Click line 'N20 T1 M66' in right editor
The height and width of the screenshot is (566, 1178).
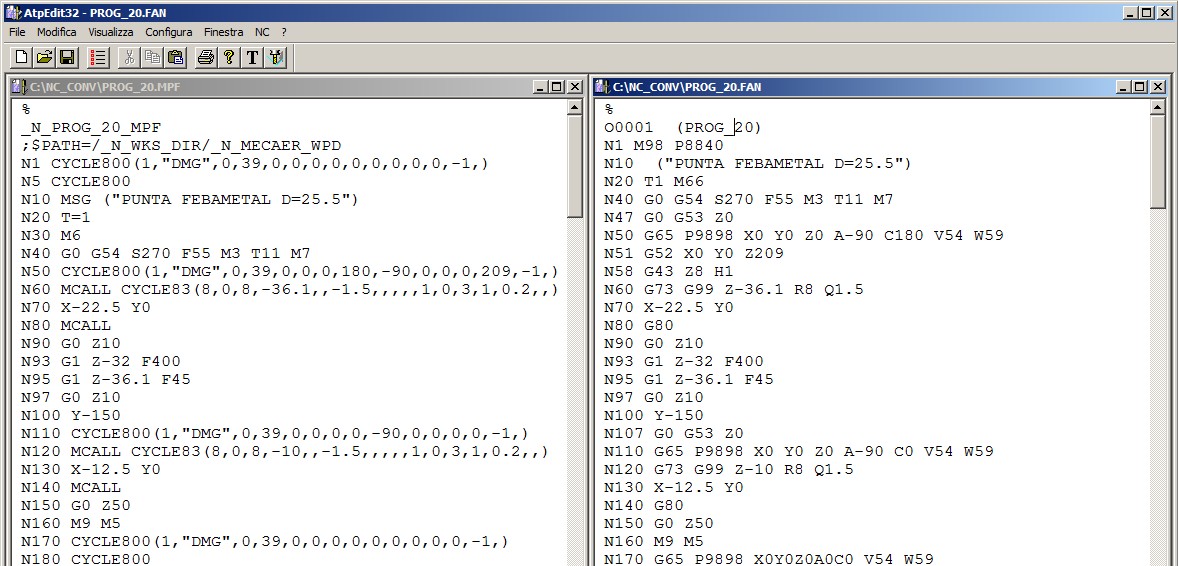click(x=654, y=181)
